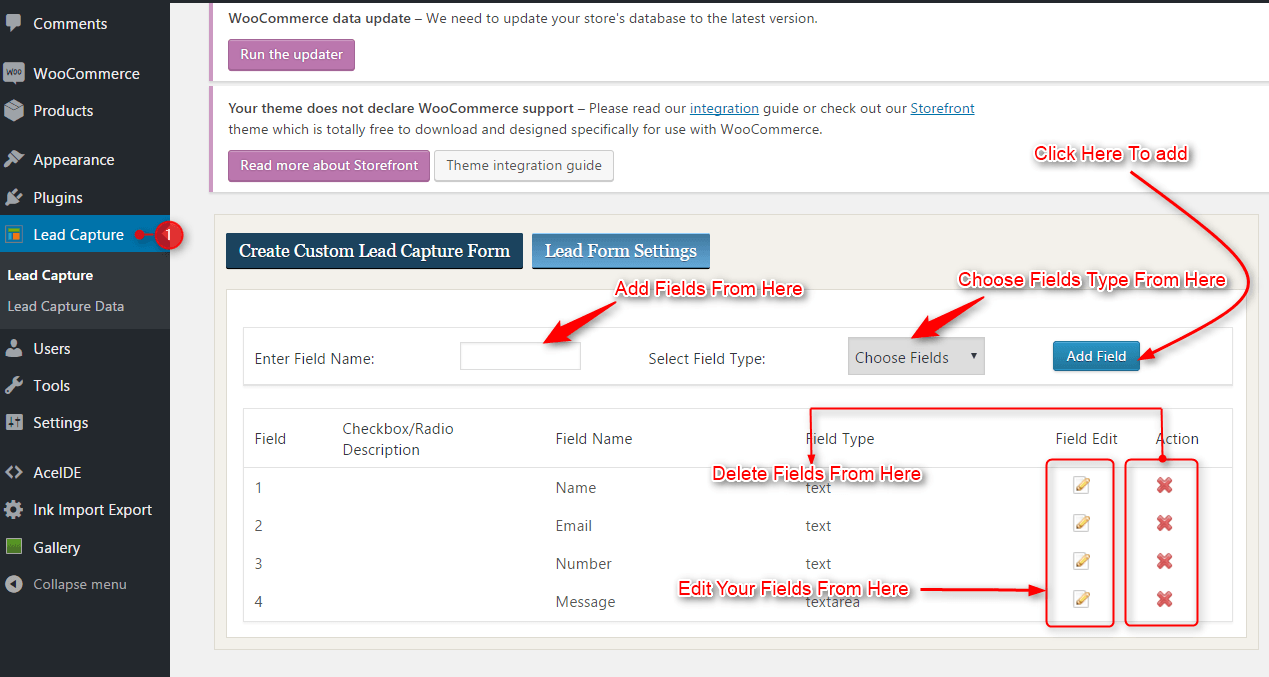Click the Users person icon
This screenshot has height=677, width=1269.
coord(14,348)
